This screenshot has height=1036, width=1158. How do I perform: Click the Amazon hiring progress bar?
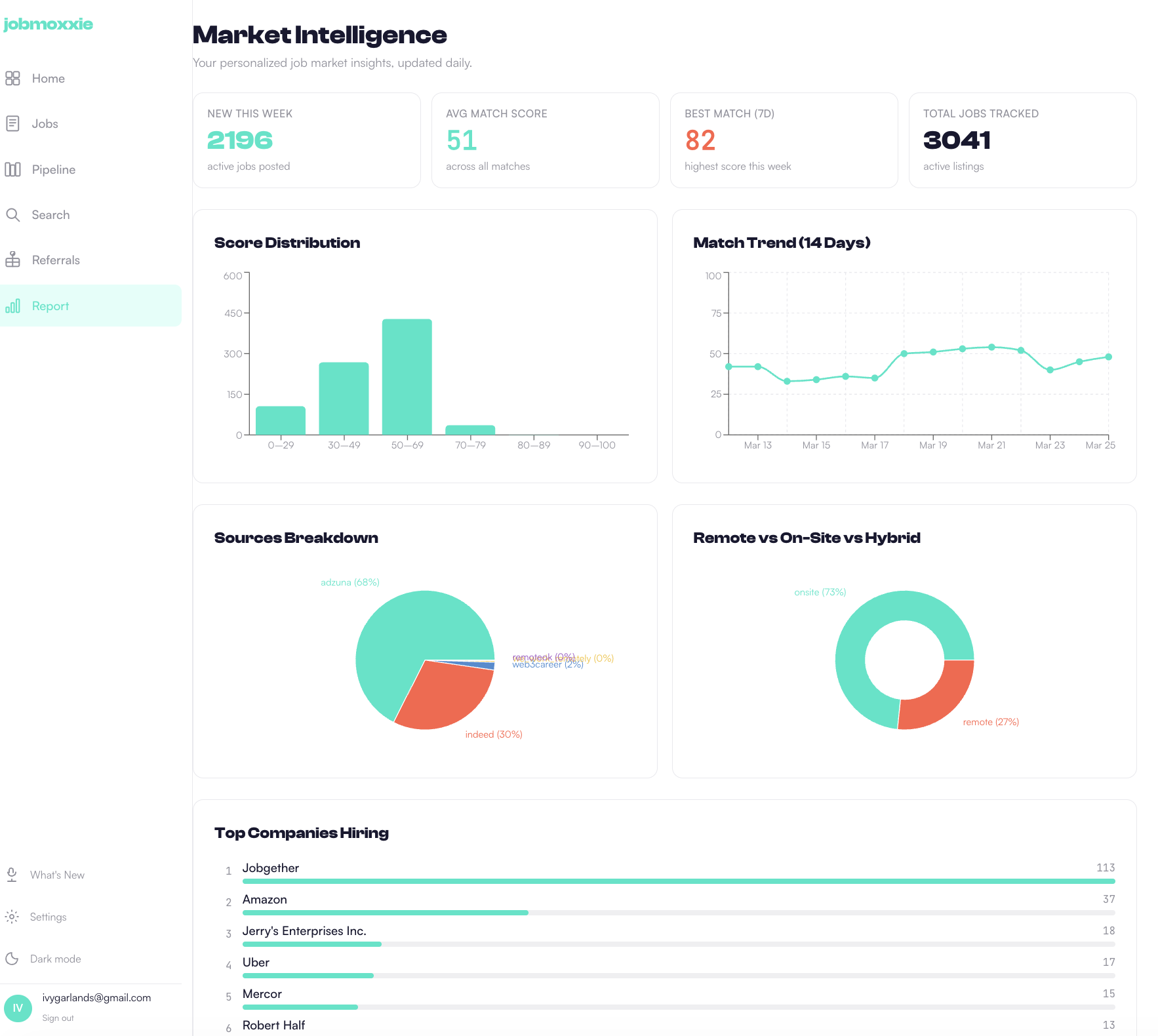click(x=678, y=913)
